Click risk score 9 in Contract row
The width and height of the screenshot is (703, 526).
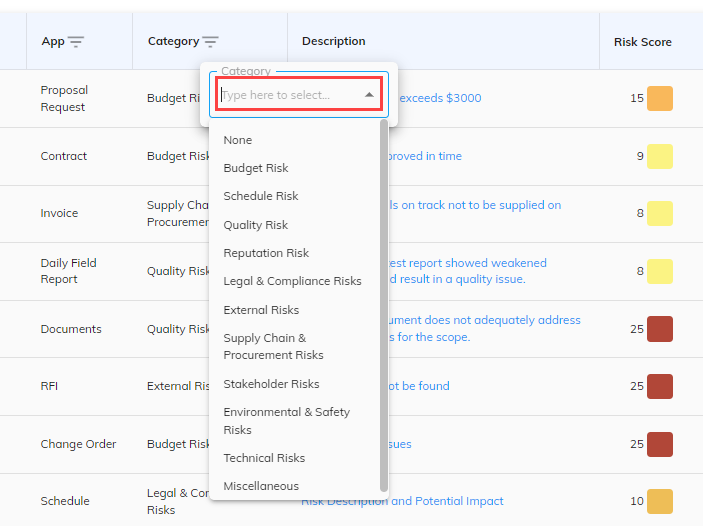tap(640, 156)
